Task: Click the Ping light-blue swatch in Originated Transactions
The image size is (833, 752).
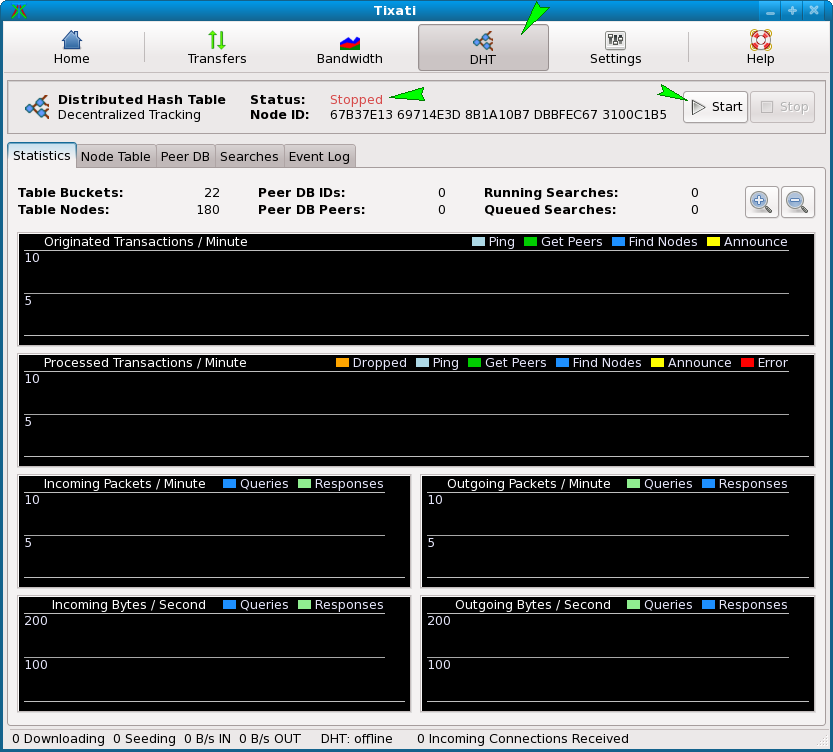Action: [x=478, y=242]
